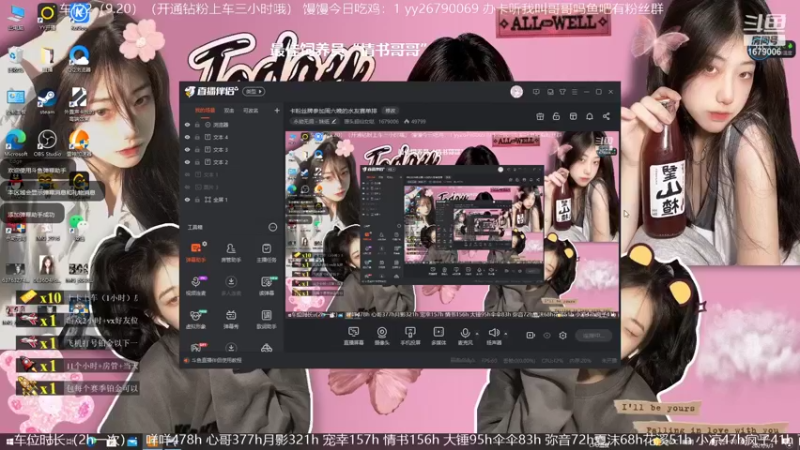
Task: Expand the speaker options arrow
Action: click(506, 334)
